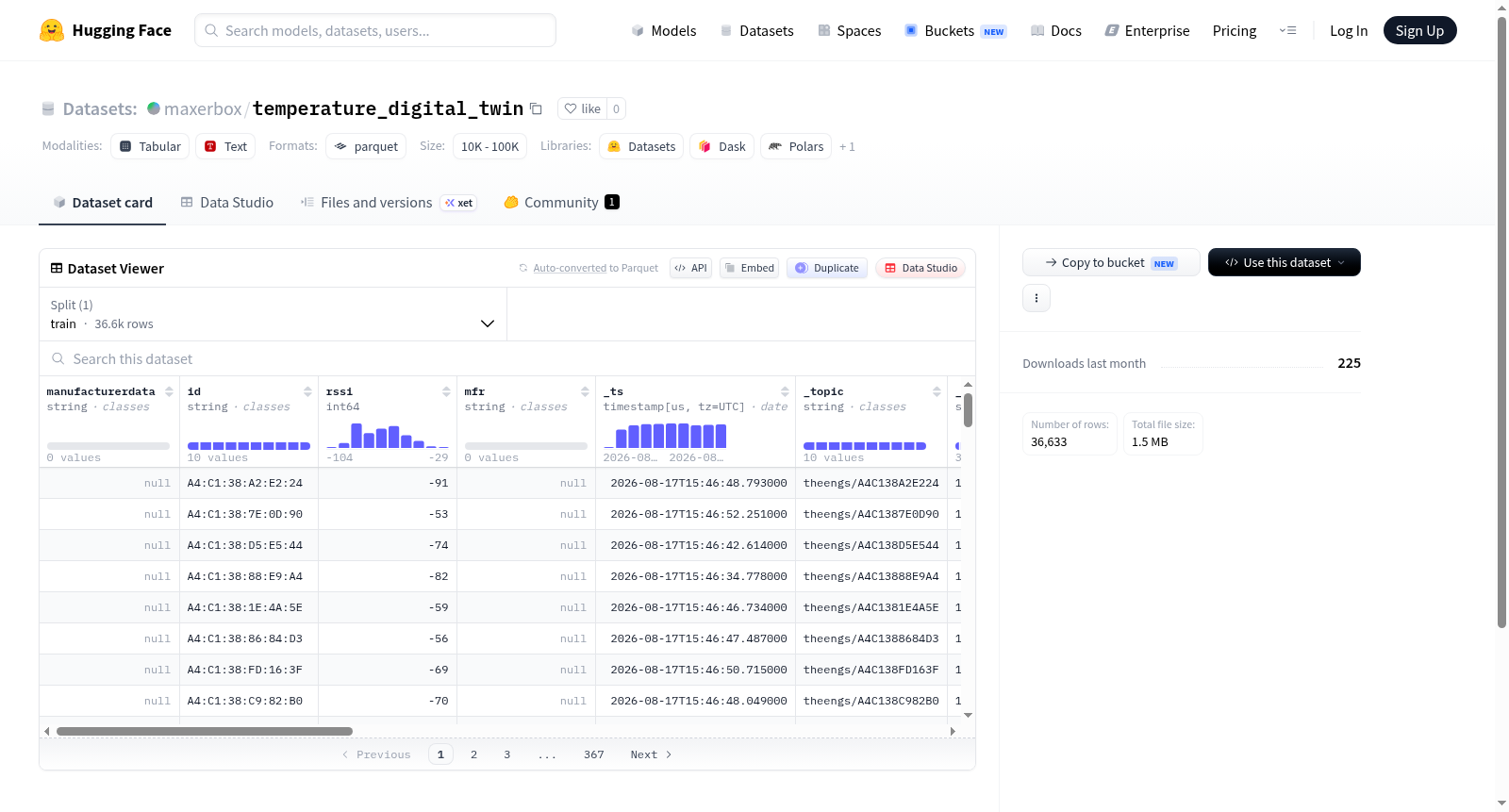Sort the rssi column
This screenshot has height=812, width=1509.
tap(447, 391)
